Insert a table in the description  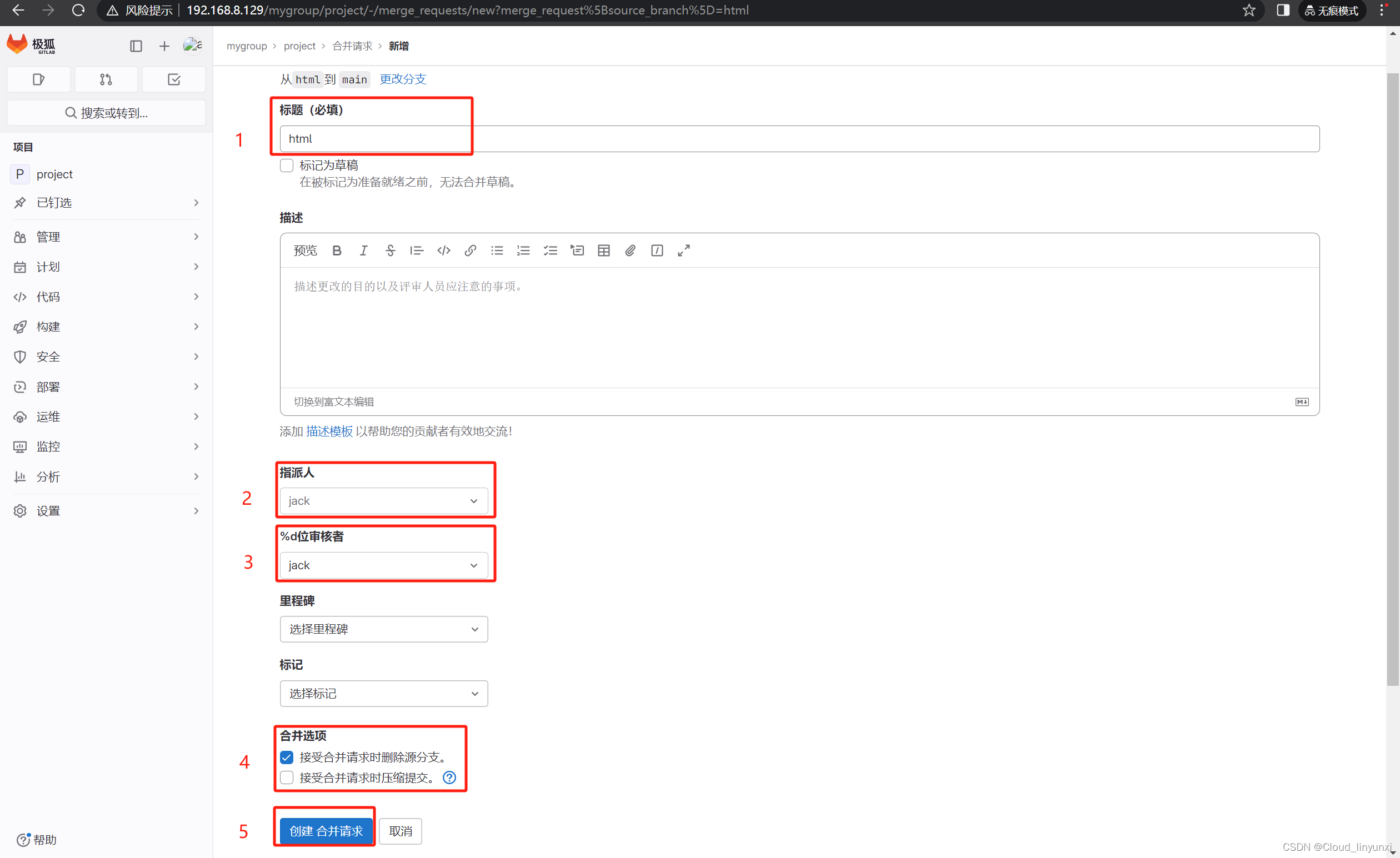603,250
